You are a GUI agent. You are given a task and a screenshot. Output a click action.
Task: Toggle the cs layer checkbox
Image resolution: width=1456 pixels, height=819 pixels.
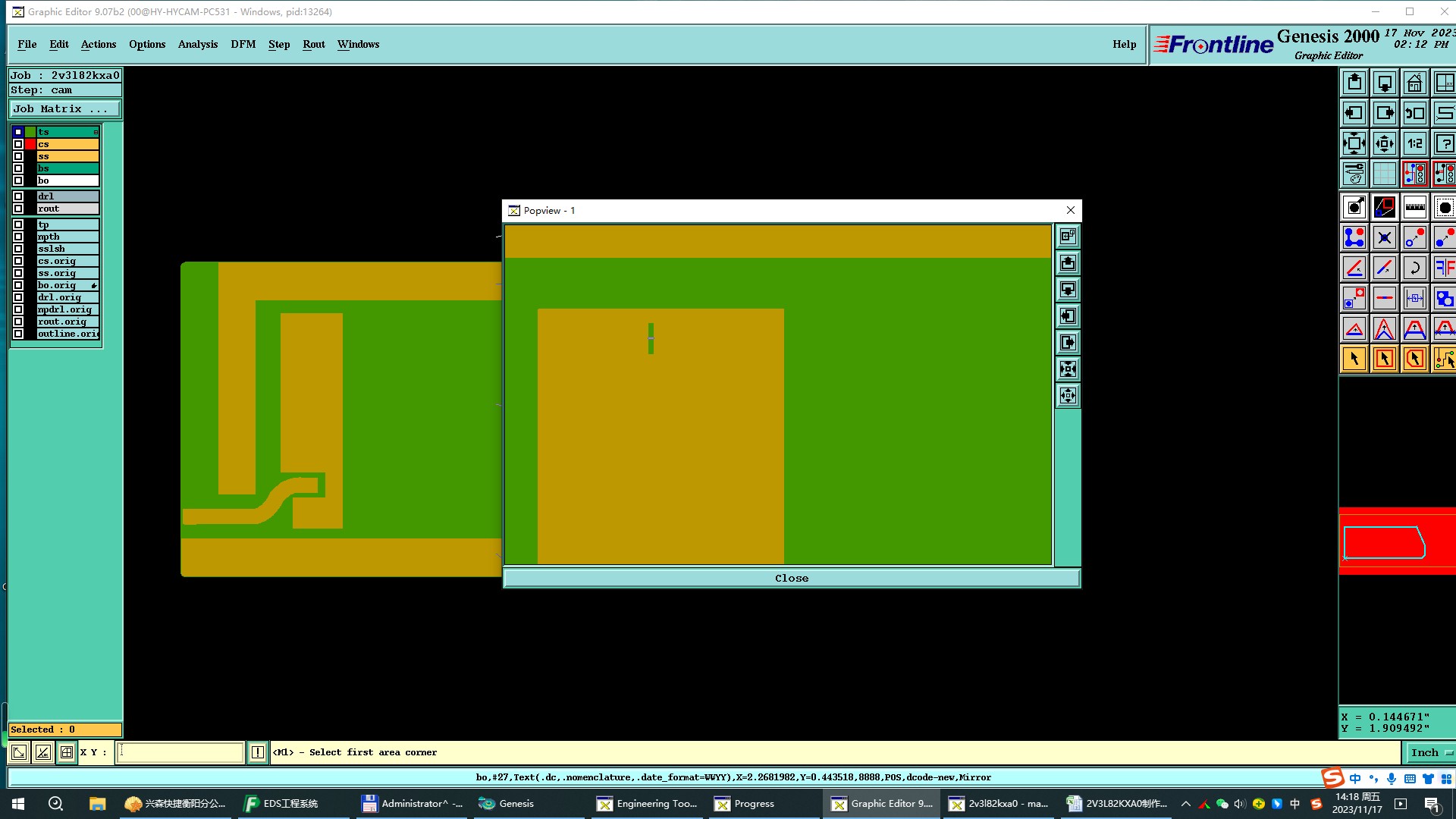(x=18, y=144)
